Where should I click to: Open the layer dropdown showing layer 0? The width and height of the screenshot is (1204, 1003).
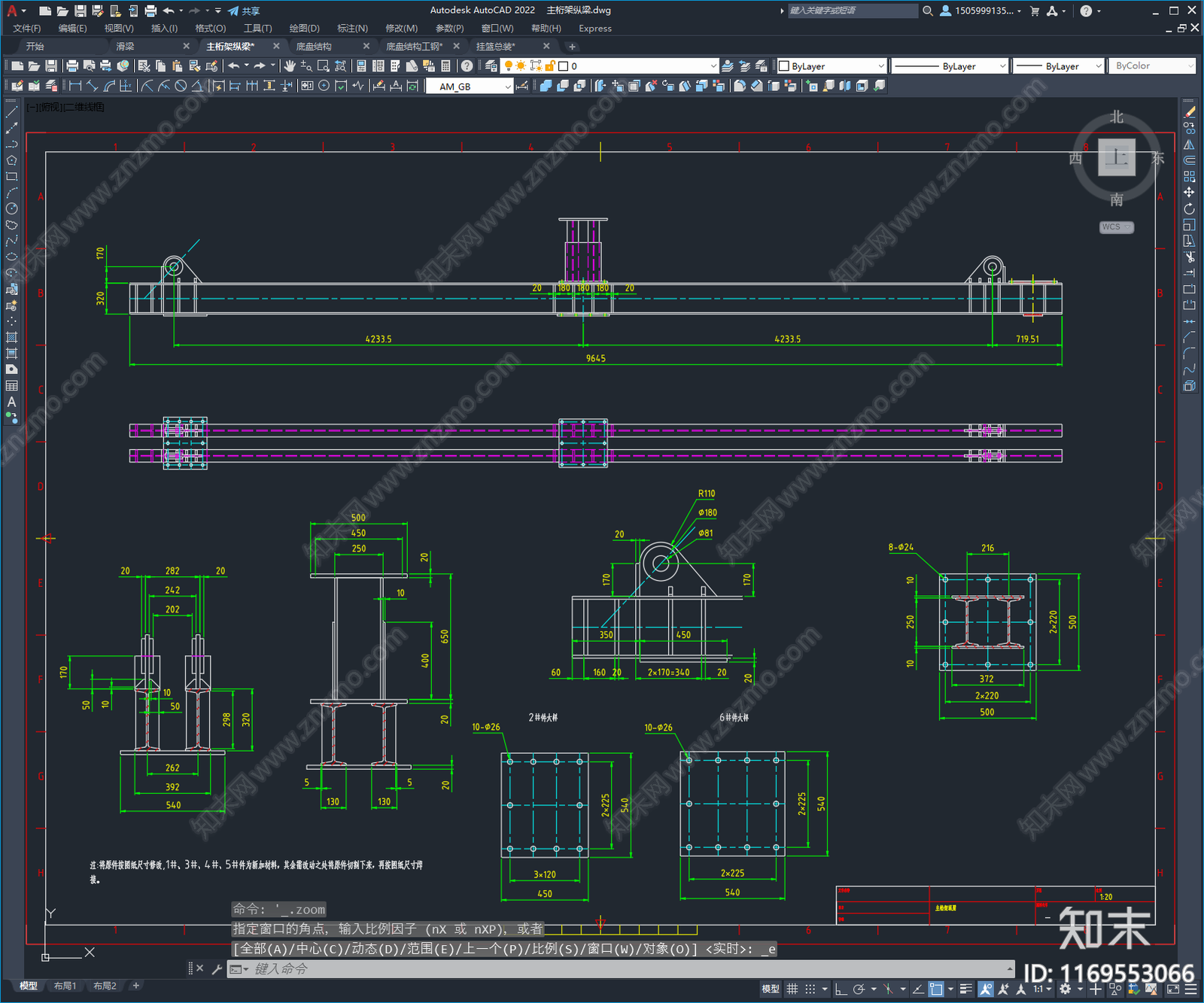click(x=610, y=66)
